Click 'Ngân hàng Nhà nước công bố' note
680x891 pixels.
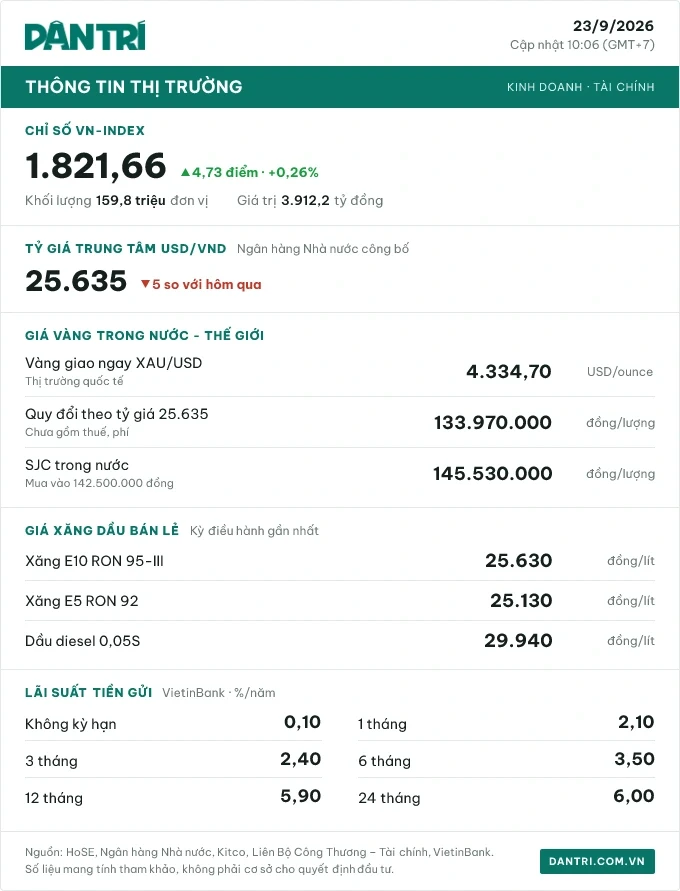[323, 249]
